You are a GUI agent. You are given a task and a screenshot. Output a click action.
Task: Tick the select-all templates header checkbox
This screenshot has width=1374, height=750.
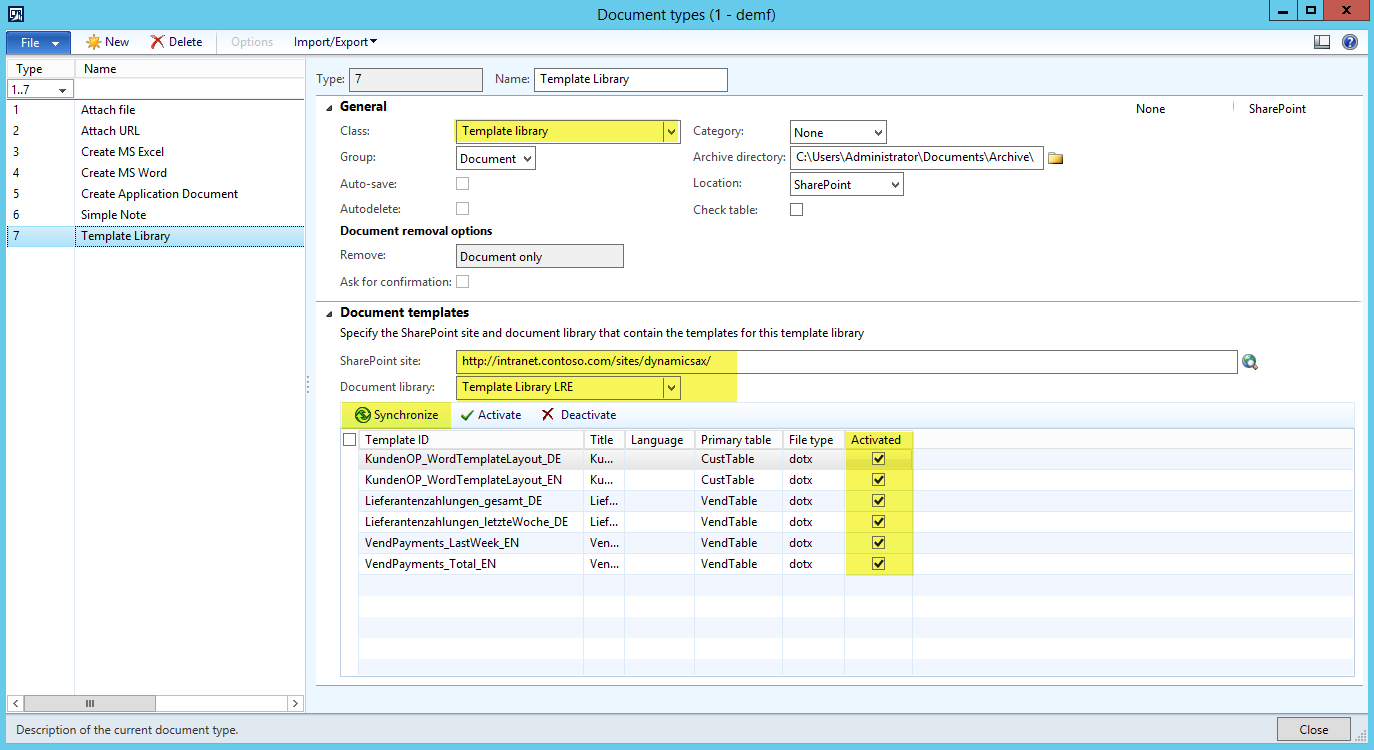[349, 440]
